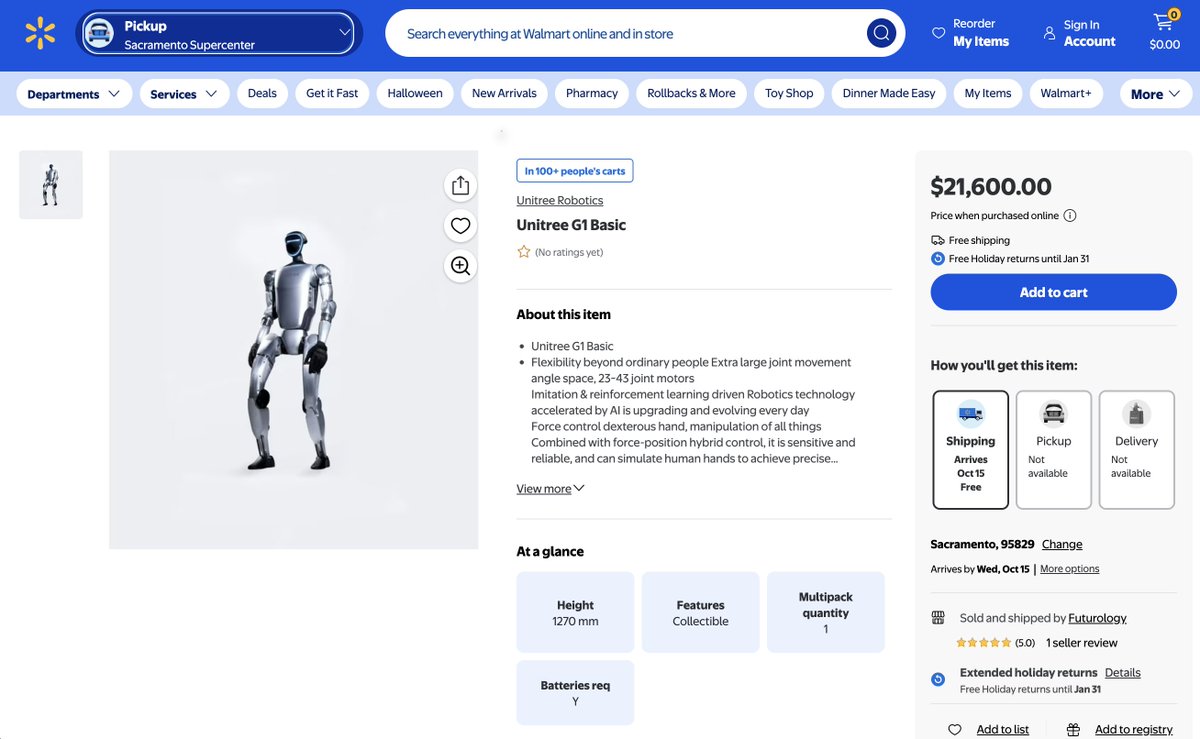Expand View more in About this item
Viewport: 1200px width, 739px height.
click(550, 489)
